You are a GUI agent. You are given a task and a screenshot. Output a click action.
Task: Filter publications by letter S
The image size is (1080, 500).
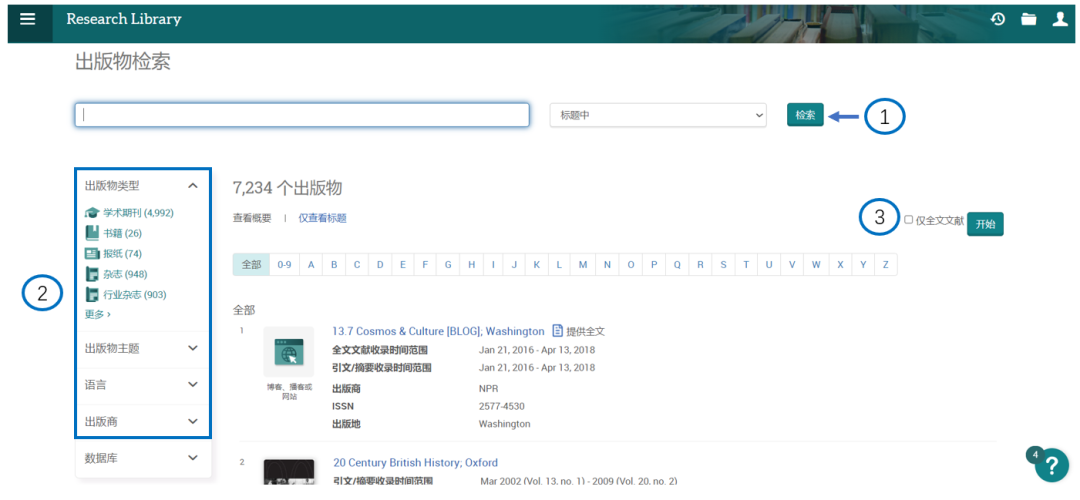coord(723,264)
